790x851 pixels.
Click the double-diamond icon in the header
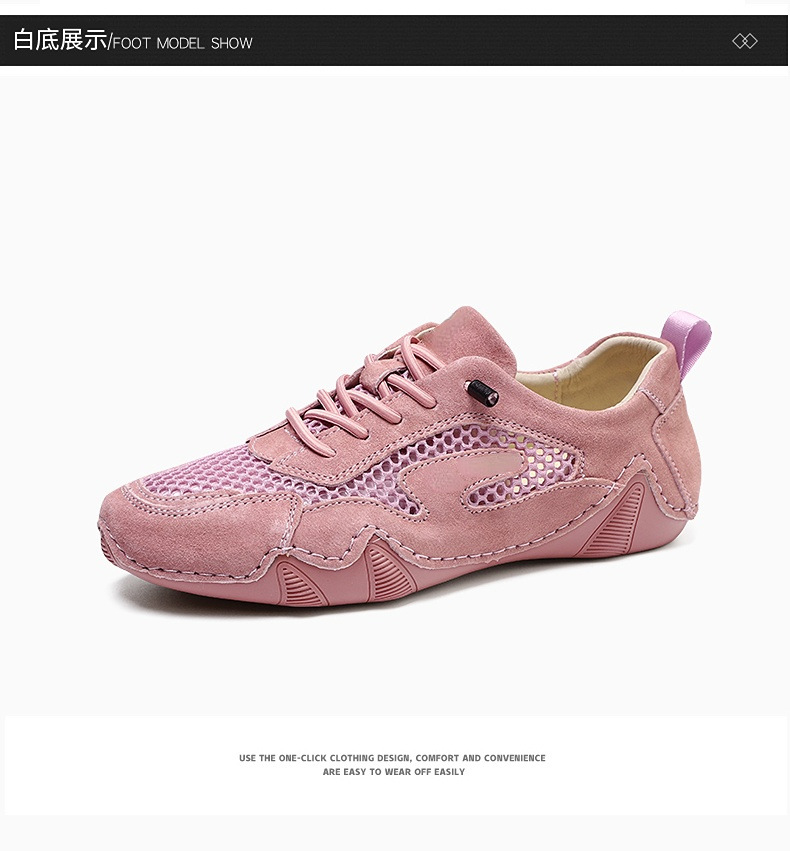744,41
